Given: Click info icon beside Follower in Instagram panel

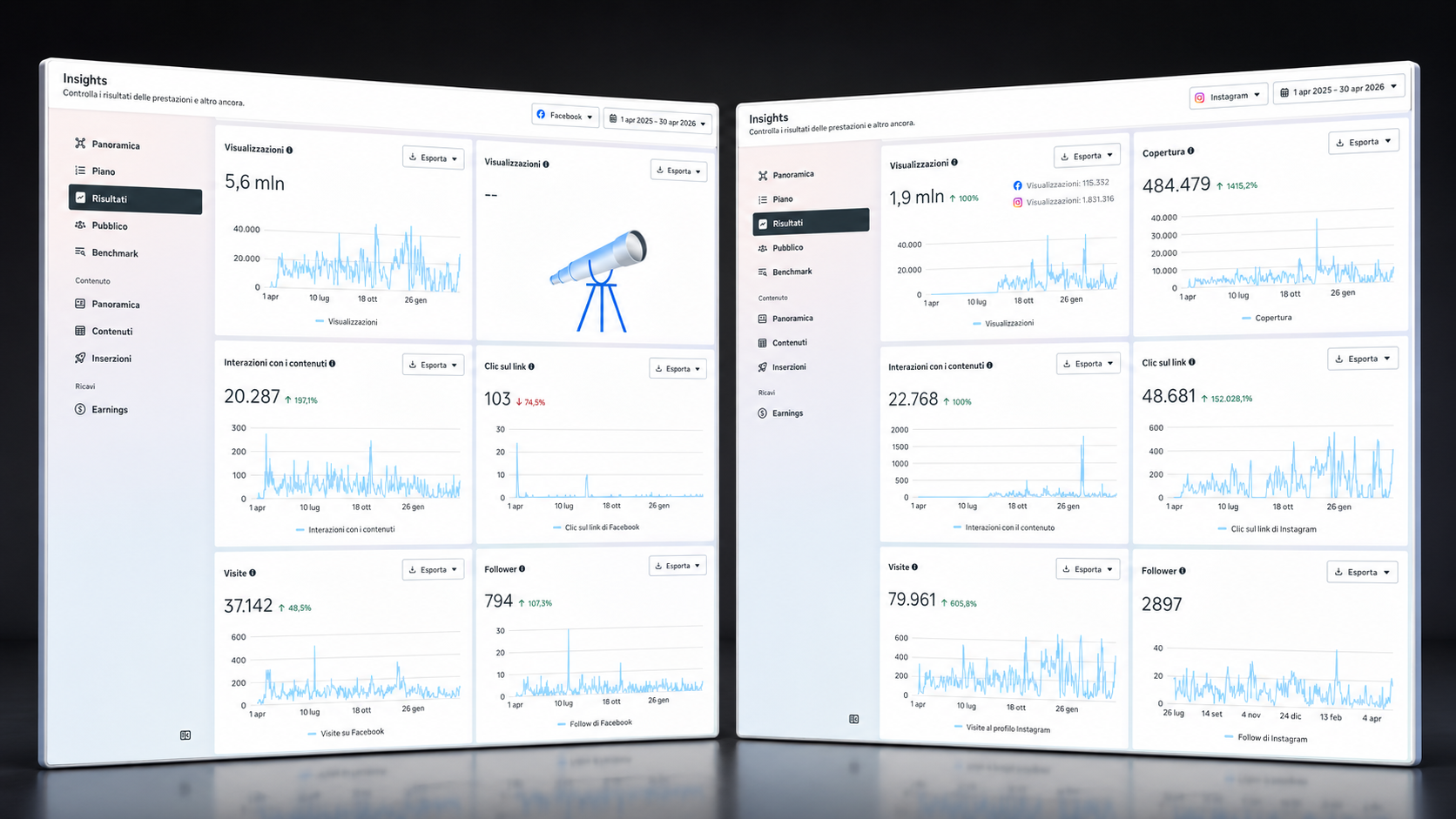Looking at the screenshot, I should tap(1182, 571).
